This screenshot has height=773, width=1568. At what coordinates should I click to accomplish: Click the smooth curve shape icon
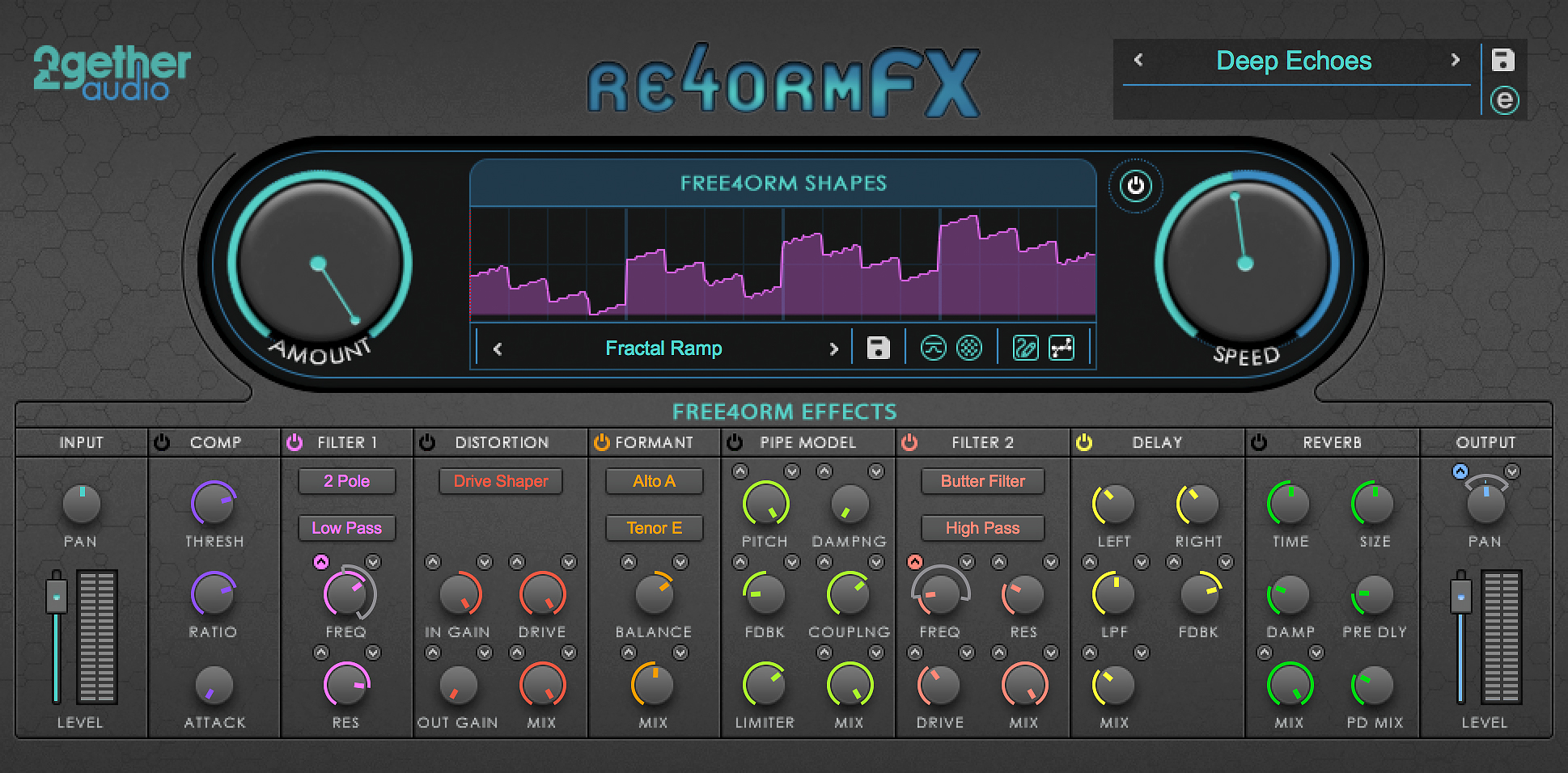(x=933, y=348)
